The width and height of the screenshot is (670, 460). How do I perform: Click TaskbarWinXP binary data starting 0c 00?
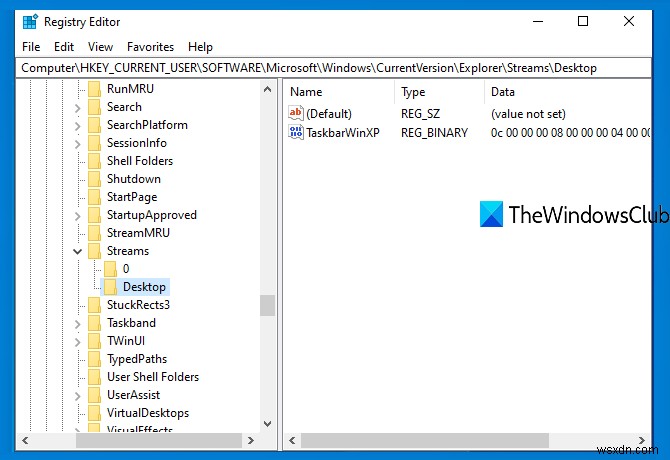click(570, 133)
